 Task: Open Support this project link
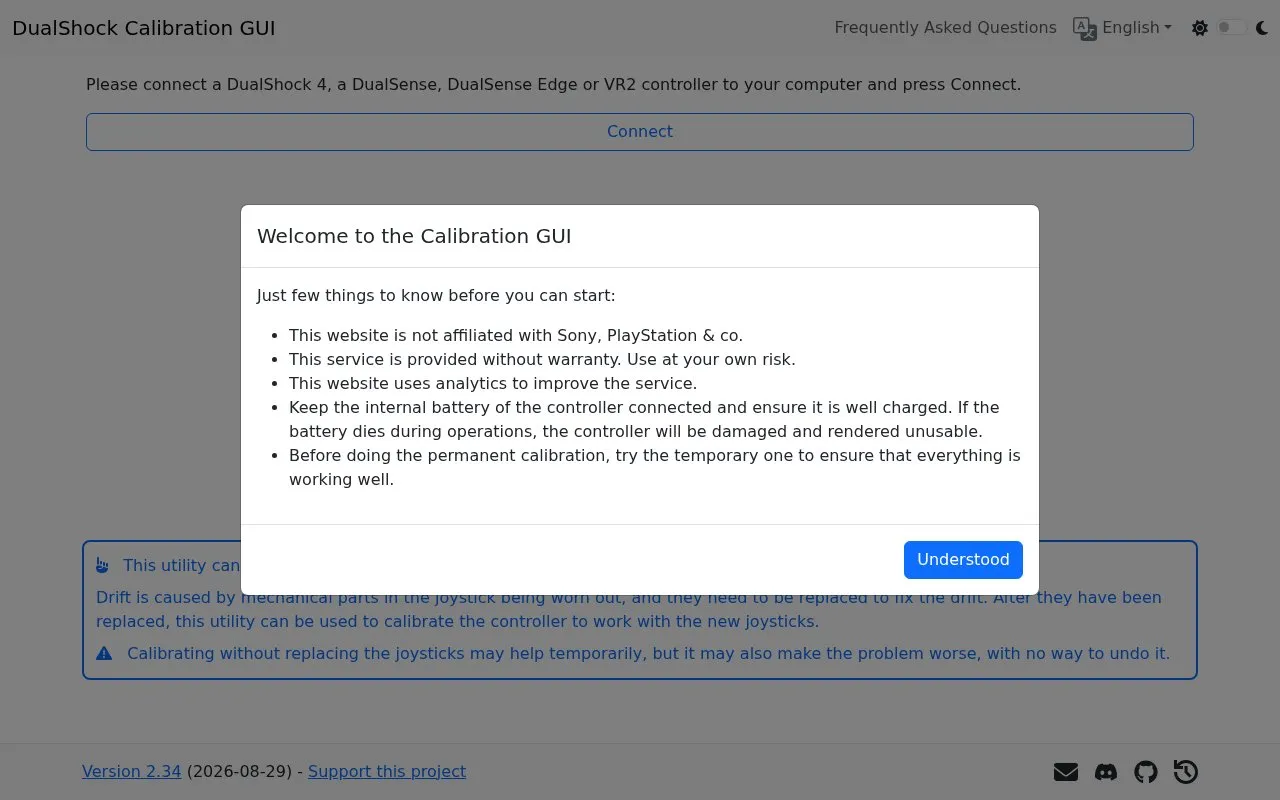click(387, 772)
